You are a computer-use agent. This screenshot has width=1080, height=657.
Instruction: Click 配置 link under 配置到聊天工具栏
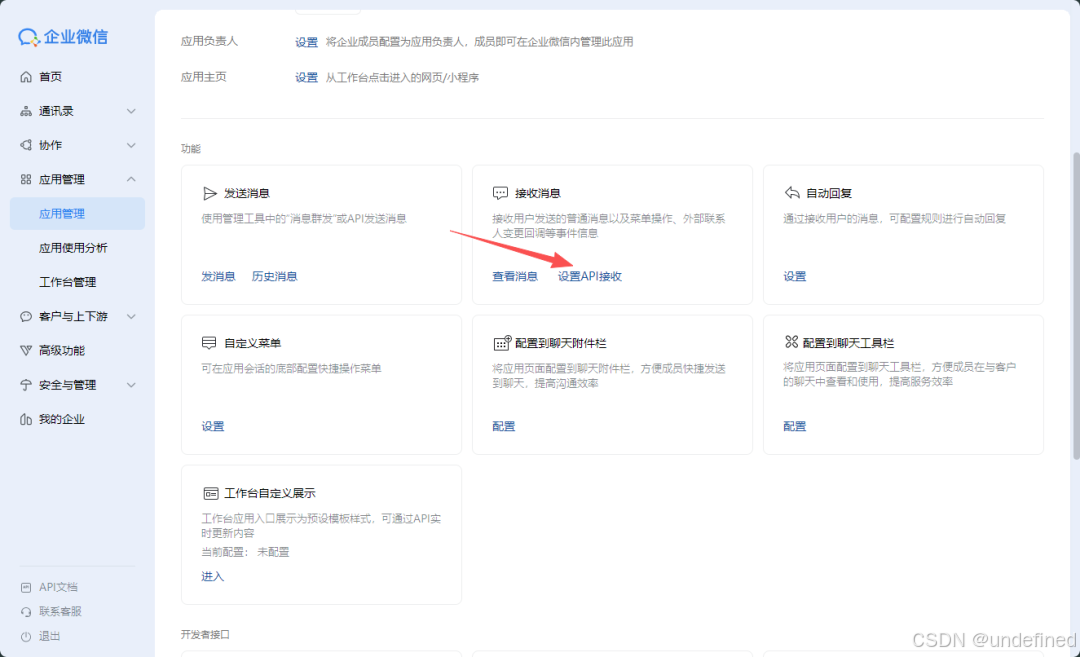coord(795,426)
